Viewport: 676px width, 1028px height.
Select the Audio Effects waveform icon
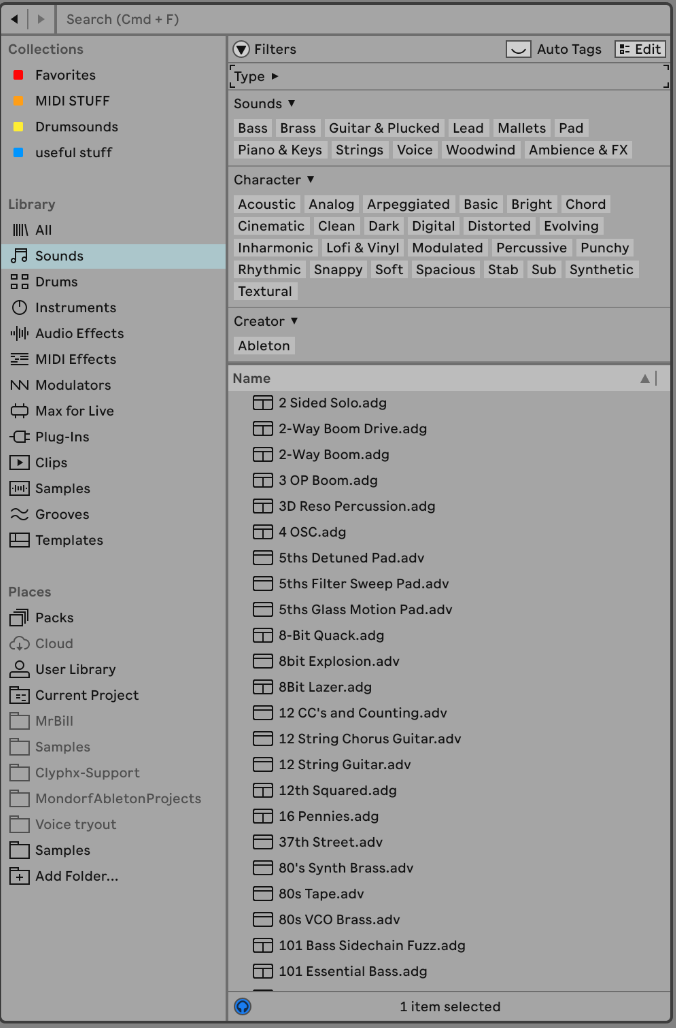[19, 333]
